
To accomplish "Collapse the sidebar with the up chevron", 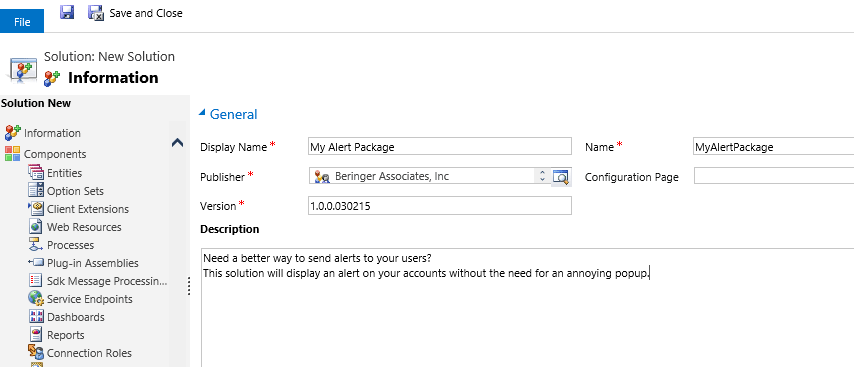I will coord(178,143).
